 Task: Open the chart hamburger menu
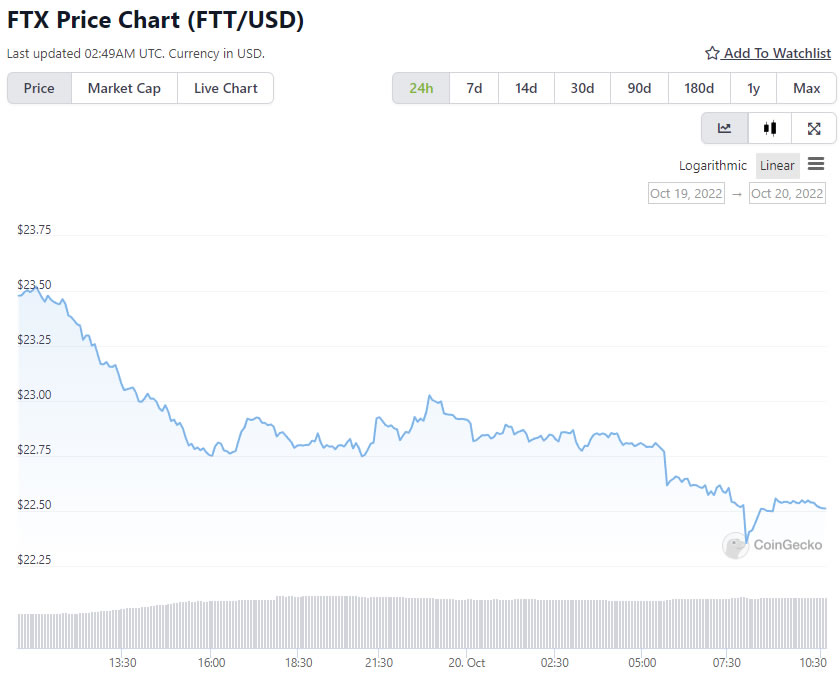click(x=816, y=164)
